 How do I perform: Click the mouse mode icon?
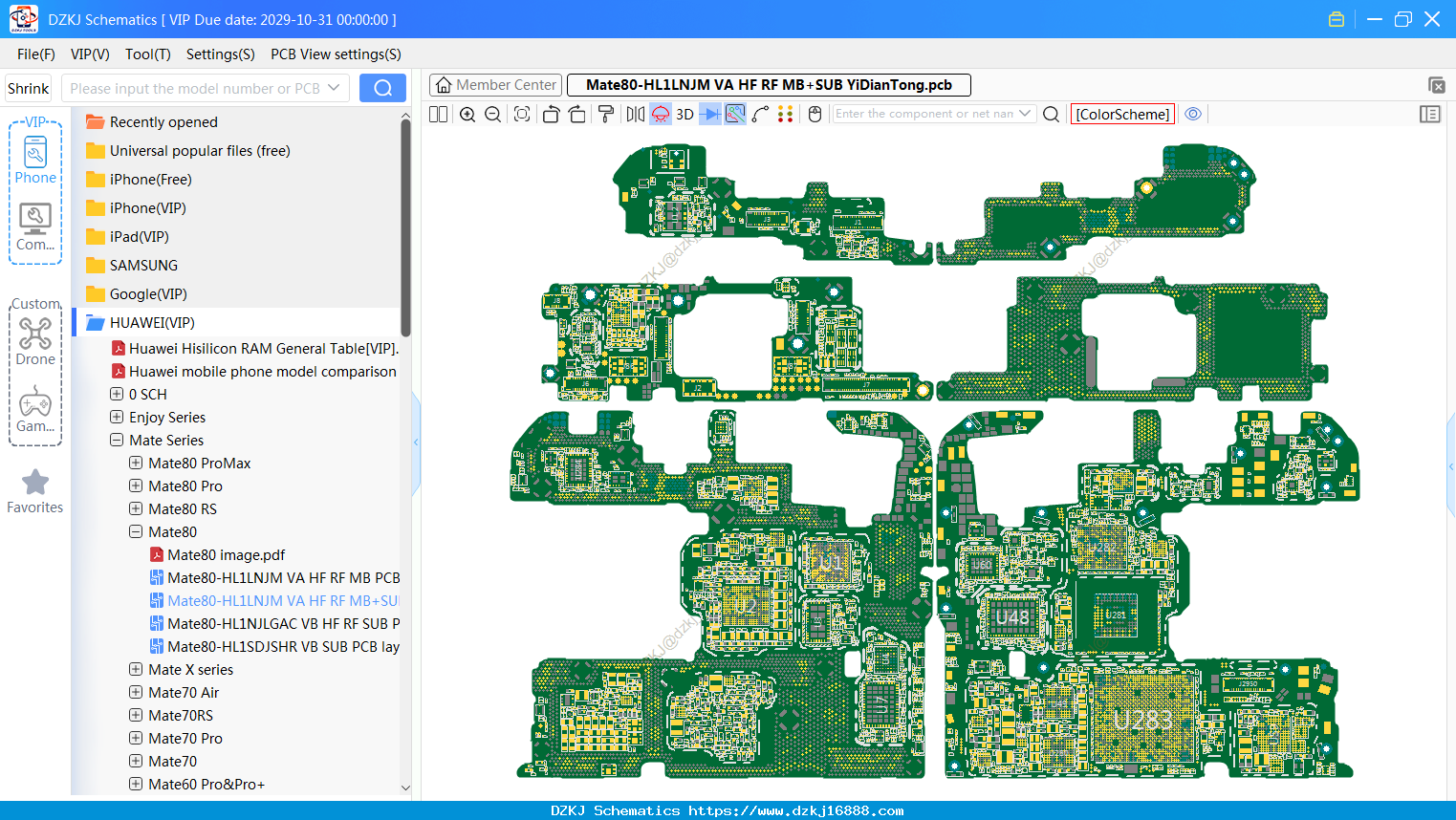tap(815, 115)
